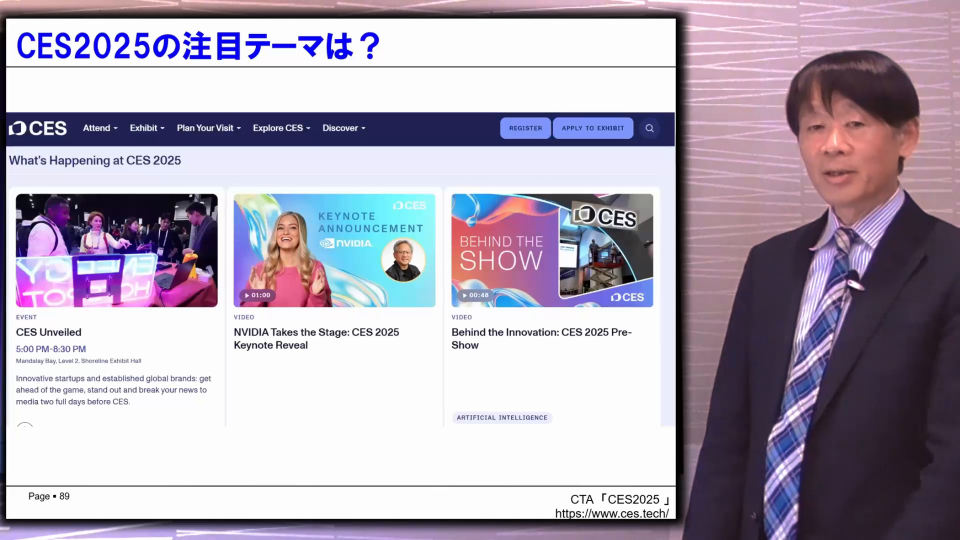960x540 pixels.
Task: Expand the Exhibit dropdown menu
Action: tap(147, 128)
